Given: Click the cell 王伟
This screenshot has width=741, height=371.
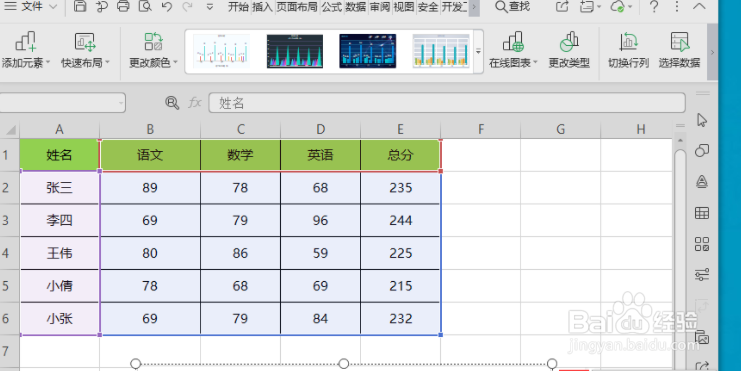Looking at the screenshot, I should (60, 253).
